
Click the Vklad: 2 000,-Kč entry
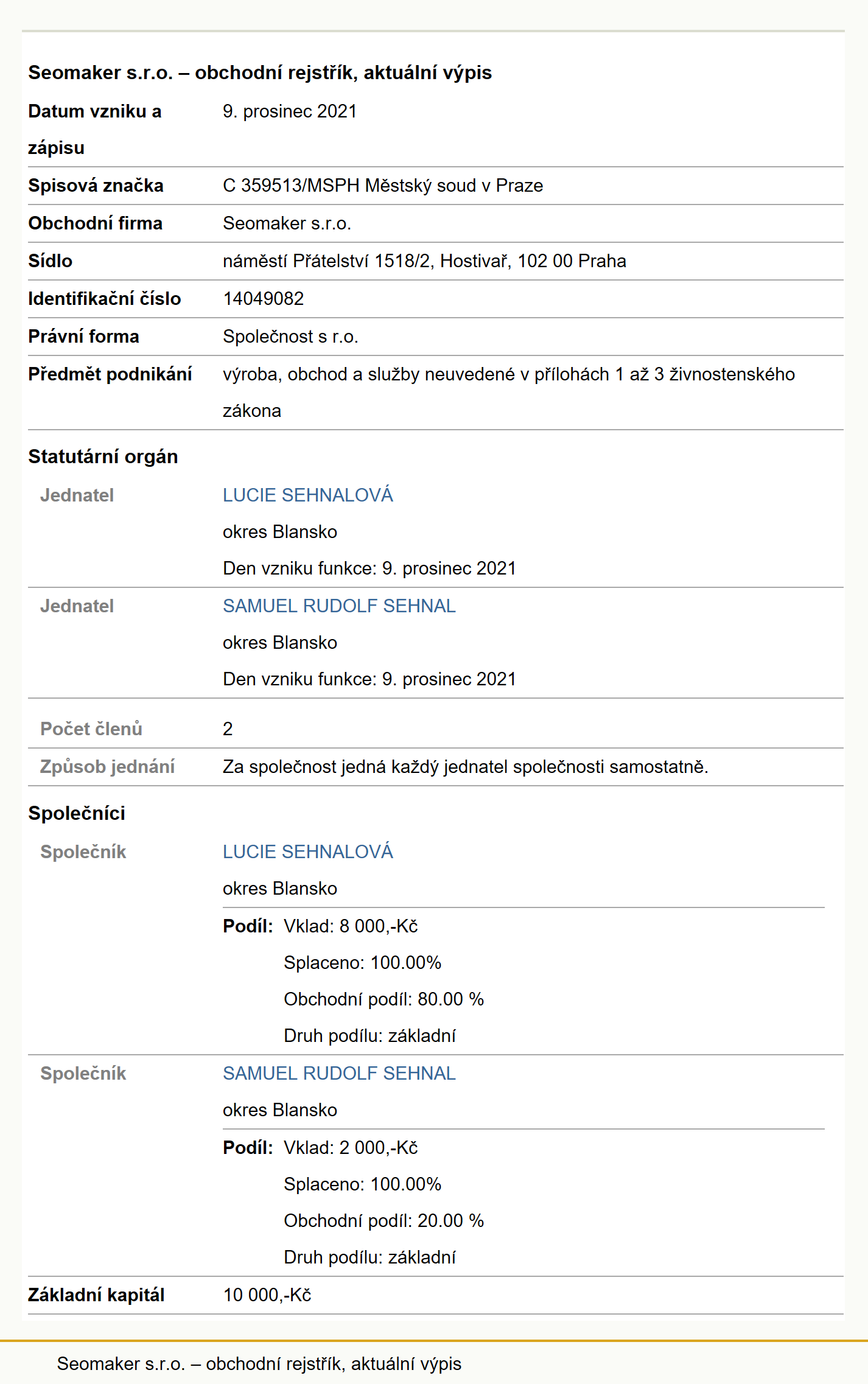coord(351,1147)
